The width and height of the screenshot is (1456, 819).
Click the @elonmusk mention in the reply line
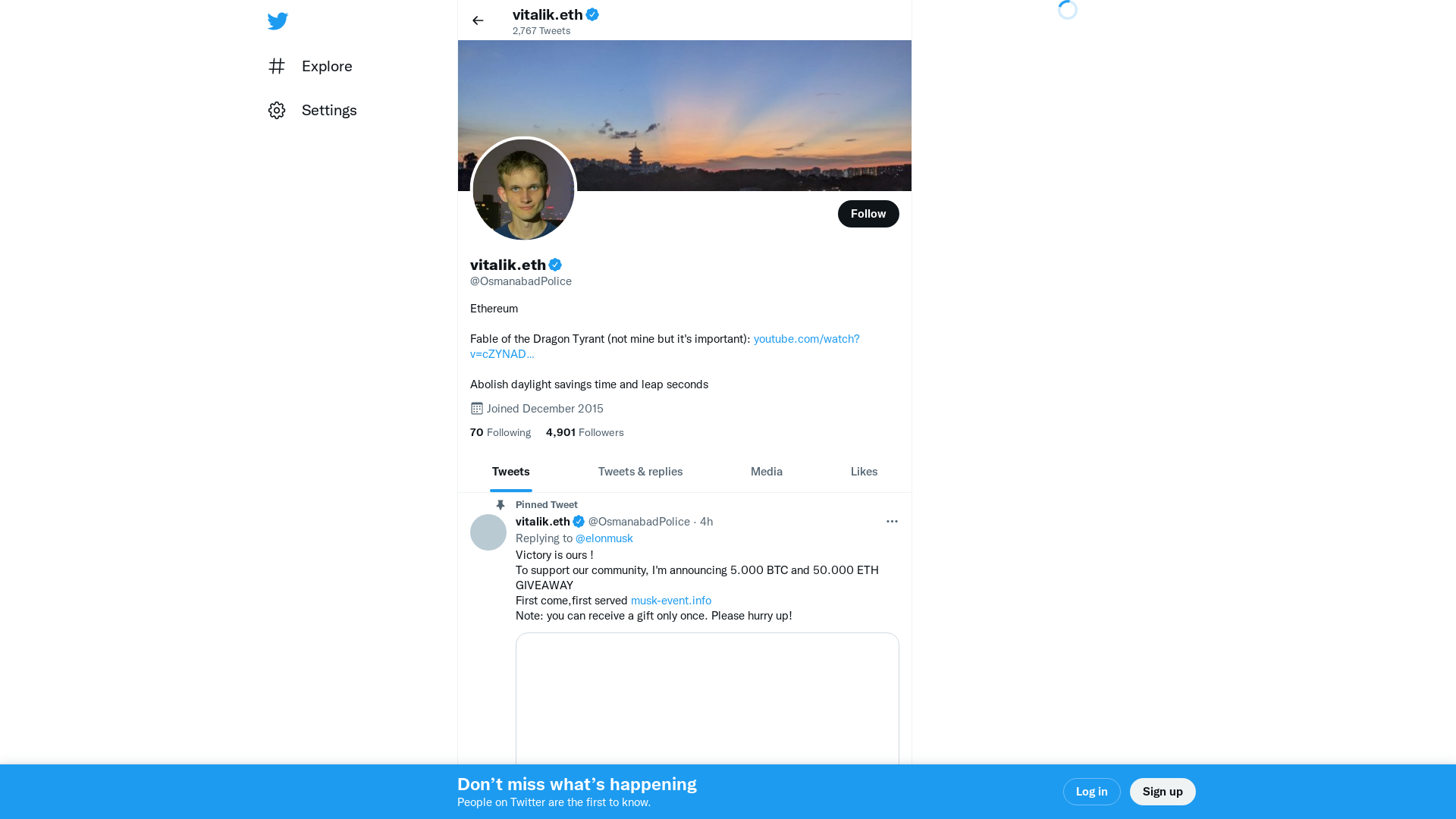pos(604,538)
